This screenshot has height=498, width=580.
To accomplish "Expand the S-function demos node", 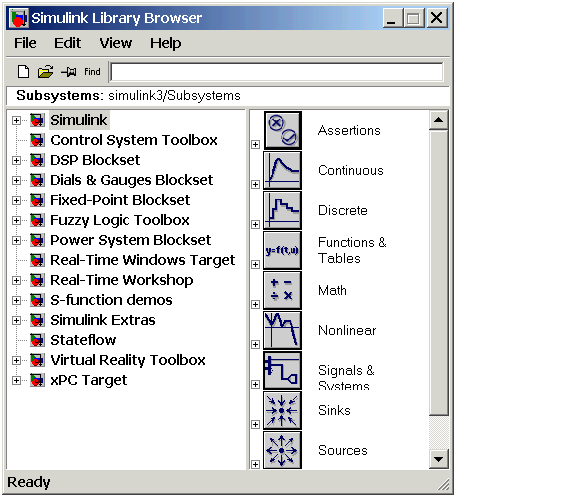I will point(16,300).
